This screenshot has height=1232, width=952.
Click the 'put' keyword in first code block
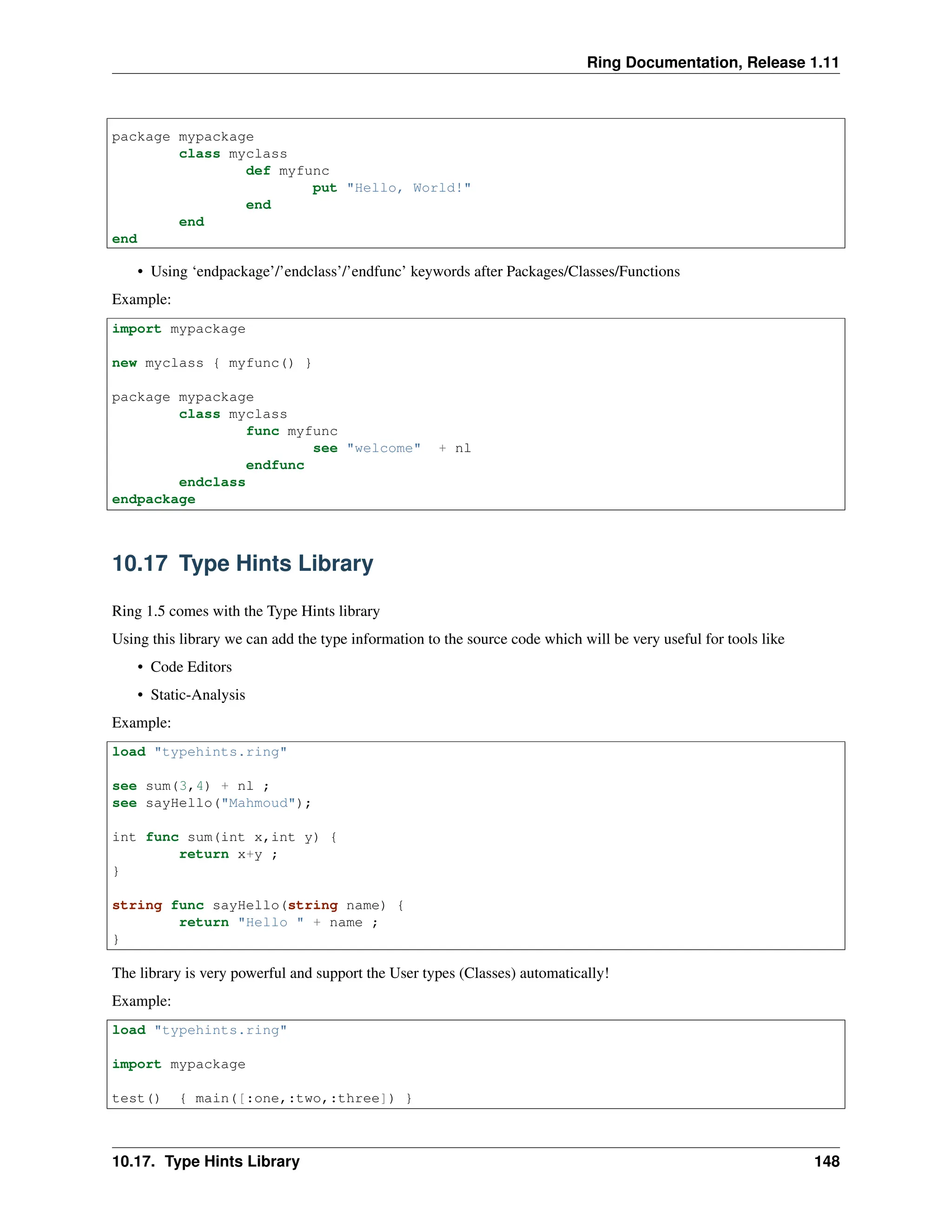click(x=324, y=188)
